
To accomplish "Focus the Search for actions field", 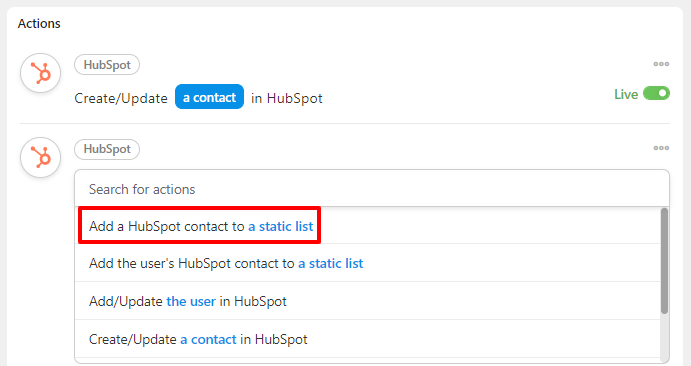I will pos(372,189).
